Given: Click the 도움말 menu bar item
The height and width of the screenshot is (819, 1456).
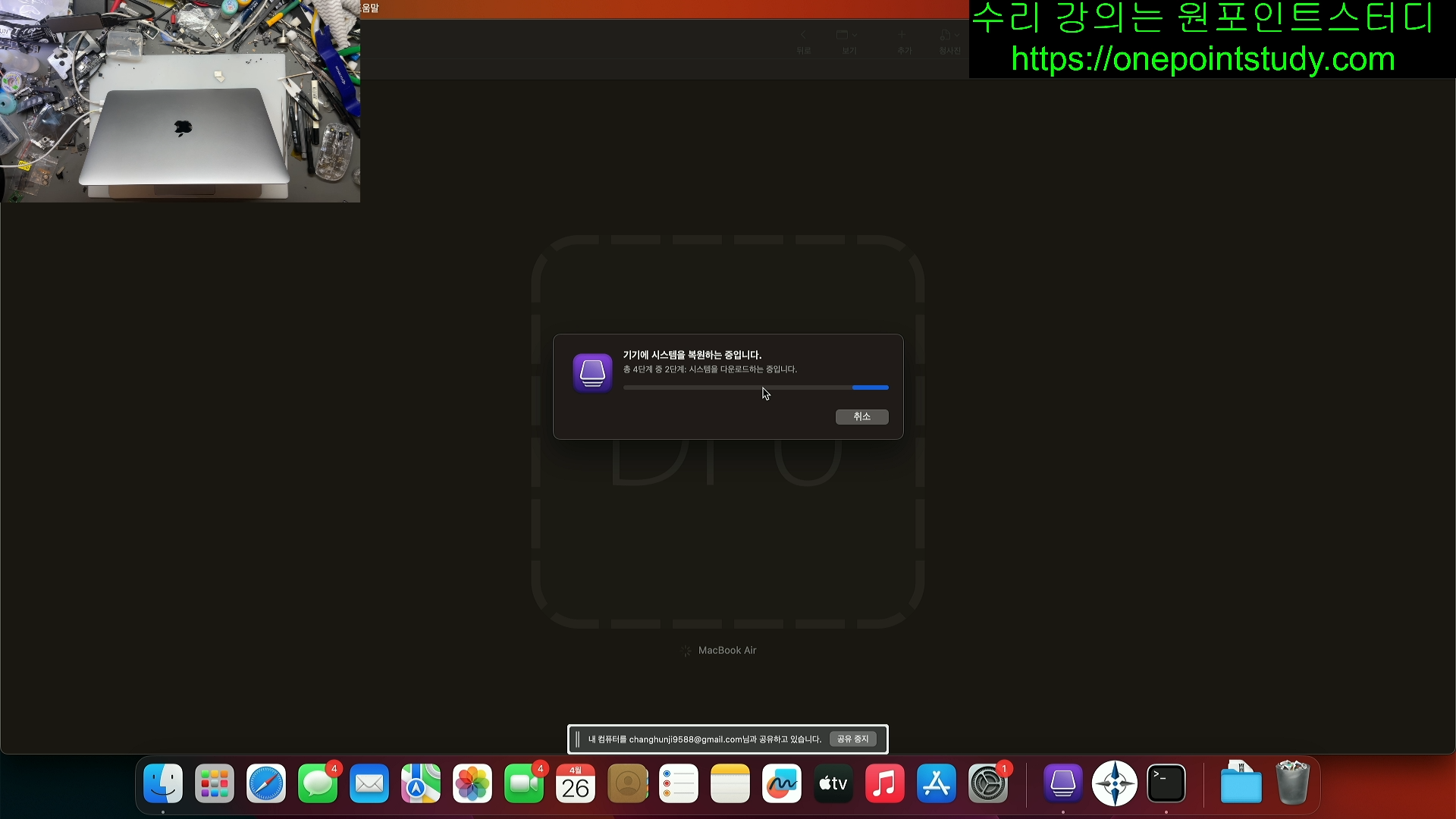Looking at the screenshot, I should pos(370,8).
